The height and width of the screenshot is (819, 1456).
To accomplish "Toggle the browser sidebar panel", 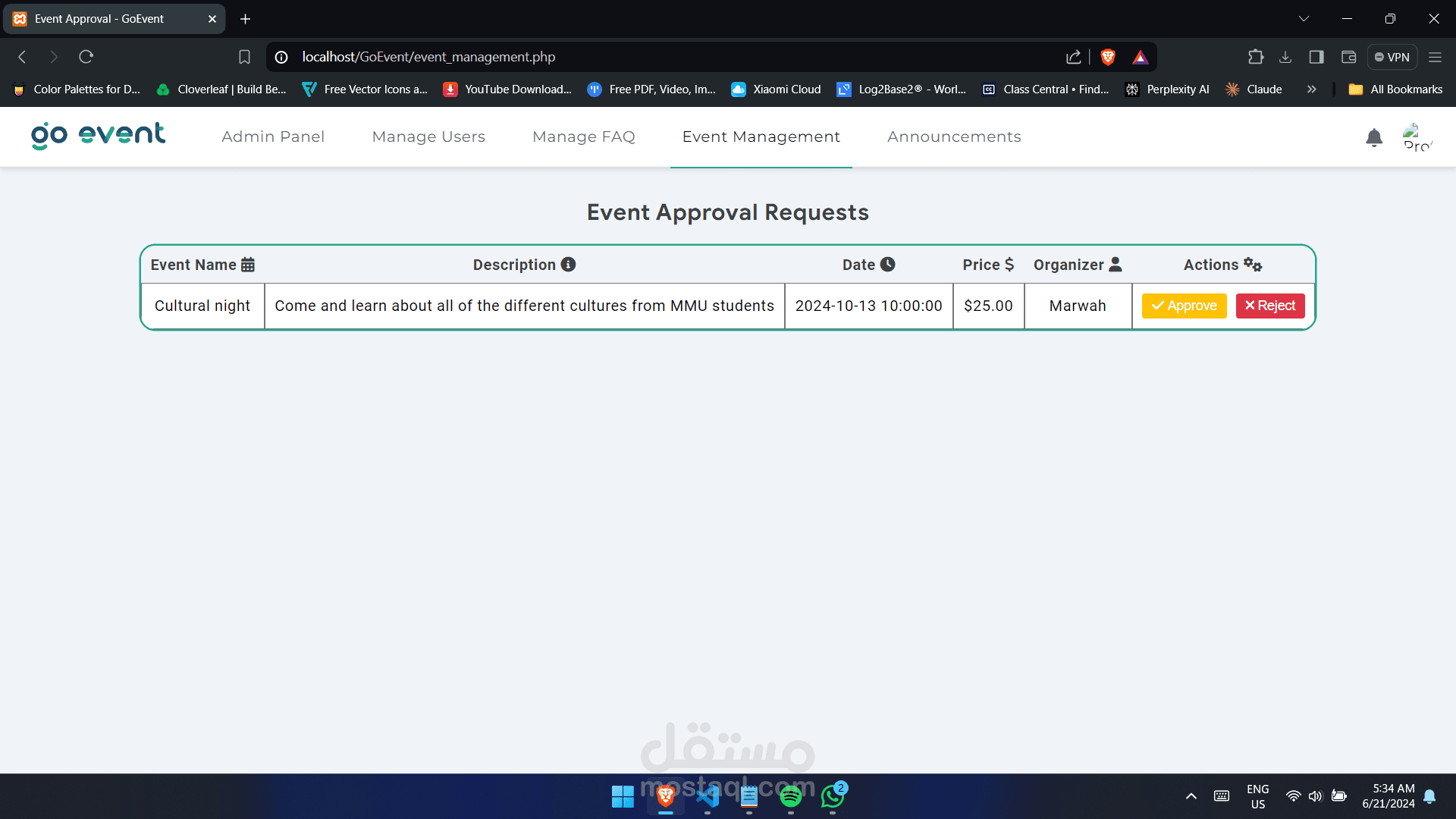I will pyautogui.click(x=1316, y=57).
